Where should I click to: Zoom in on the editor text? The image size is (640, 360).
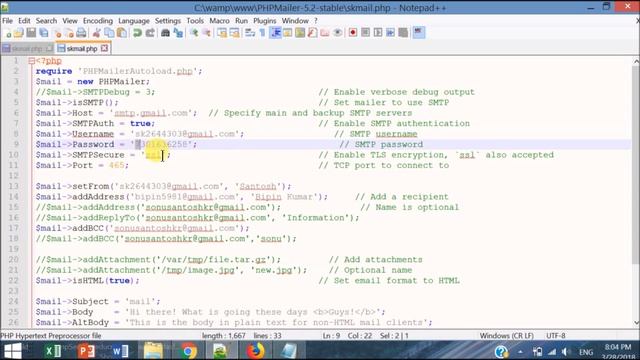tap(194, 33)
